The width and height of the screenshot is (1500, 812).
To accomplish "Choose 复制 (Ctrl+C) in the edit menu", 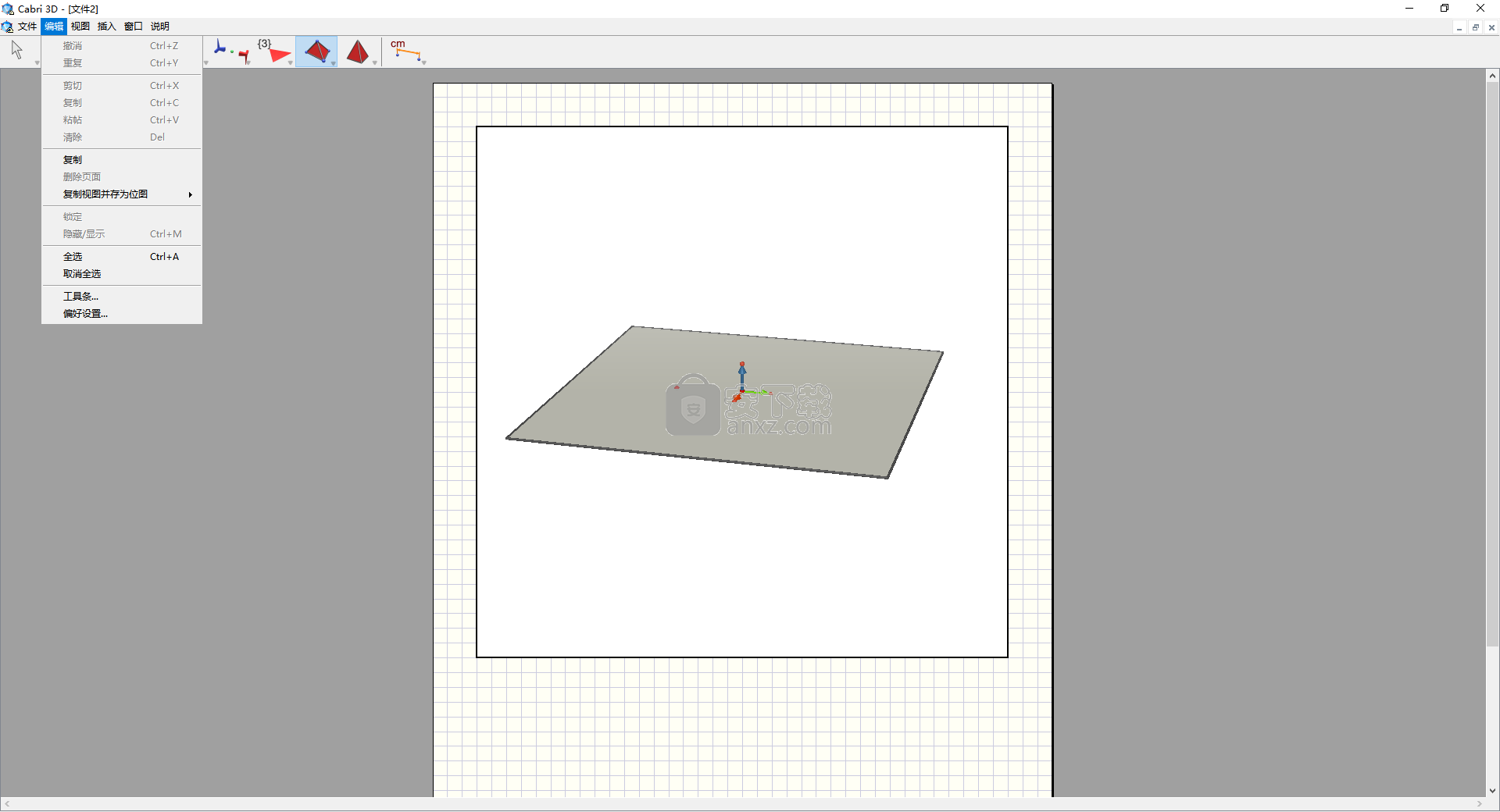I will (x=122, y=103).
